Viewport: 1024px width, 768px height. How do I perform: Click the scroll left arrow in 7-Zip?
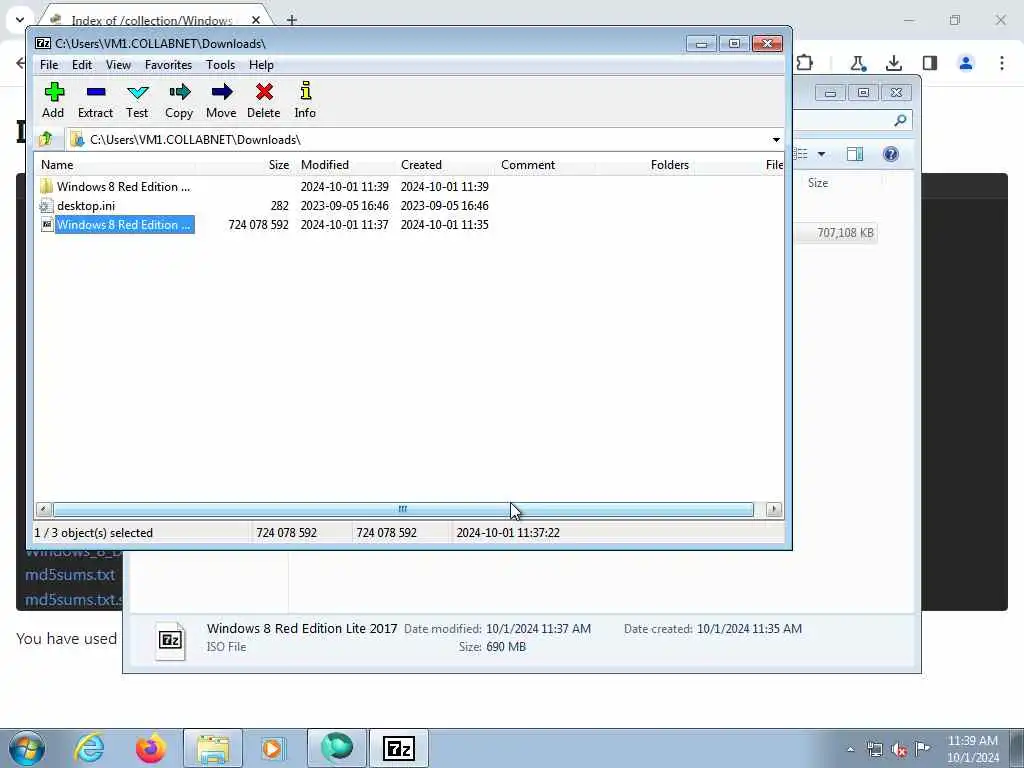click(43, 509)
